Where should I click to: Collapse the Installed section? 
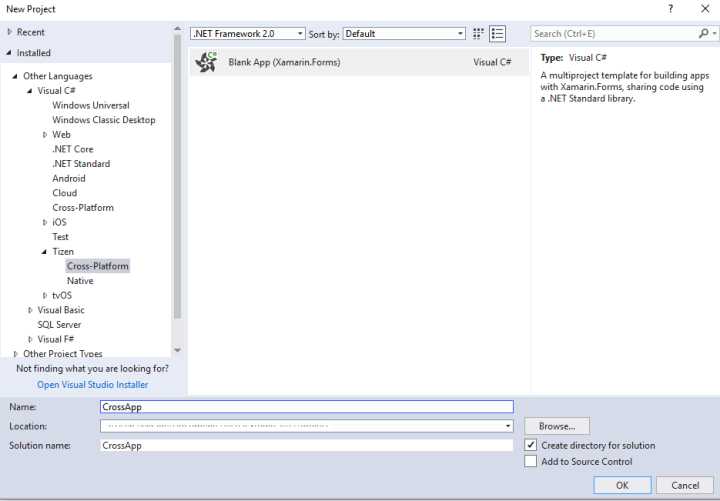[9, 53]
